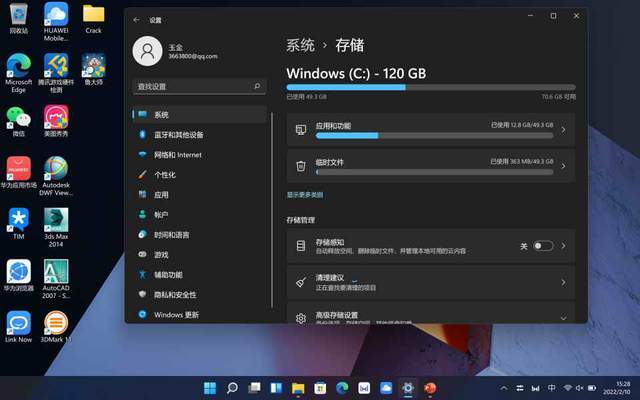Select Personalization in sidebar
This screenshot has height=400, width=640.
(x=200, y=175)
